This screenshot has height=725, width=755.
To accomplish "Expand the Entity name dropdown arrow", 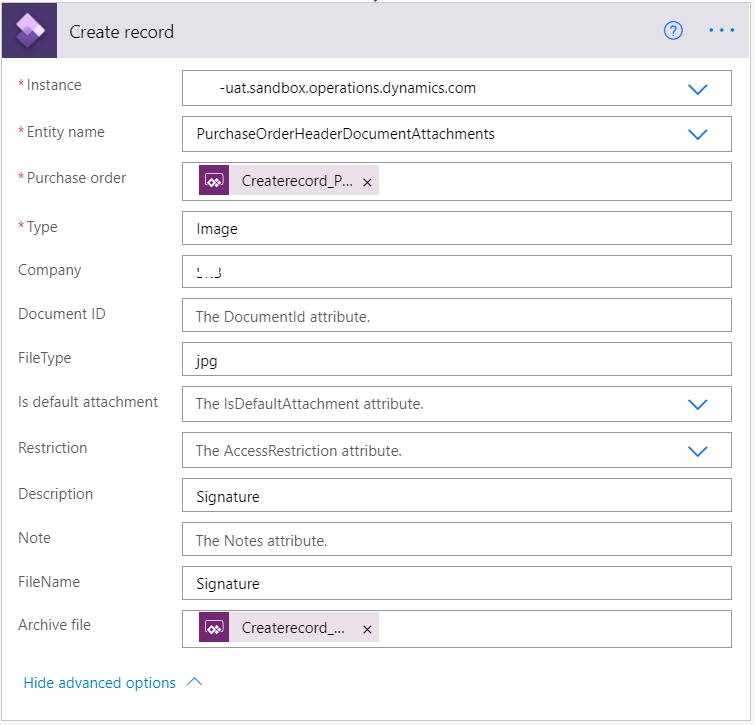I will 697,134.
